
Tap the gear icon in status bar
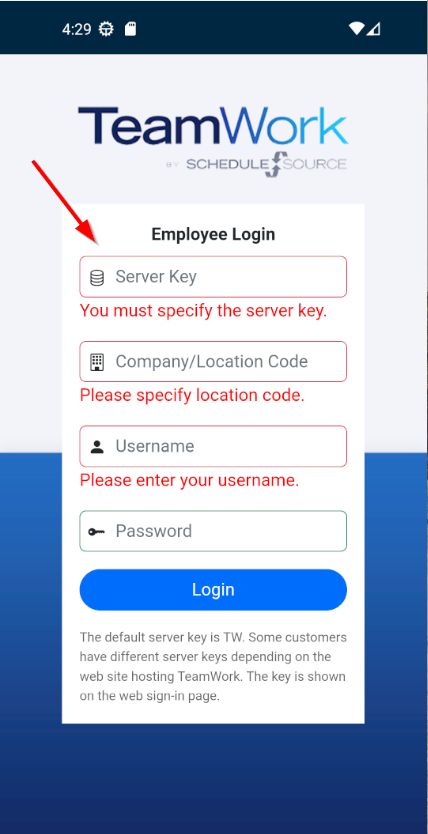106,29
